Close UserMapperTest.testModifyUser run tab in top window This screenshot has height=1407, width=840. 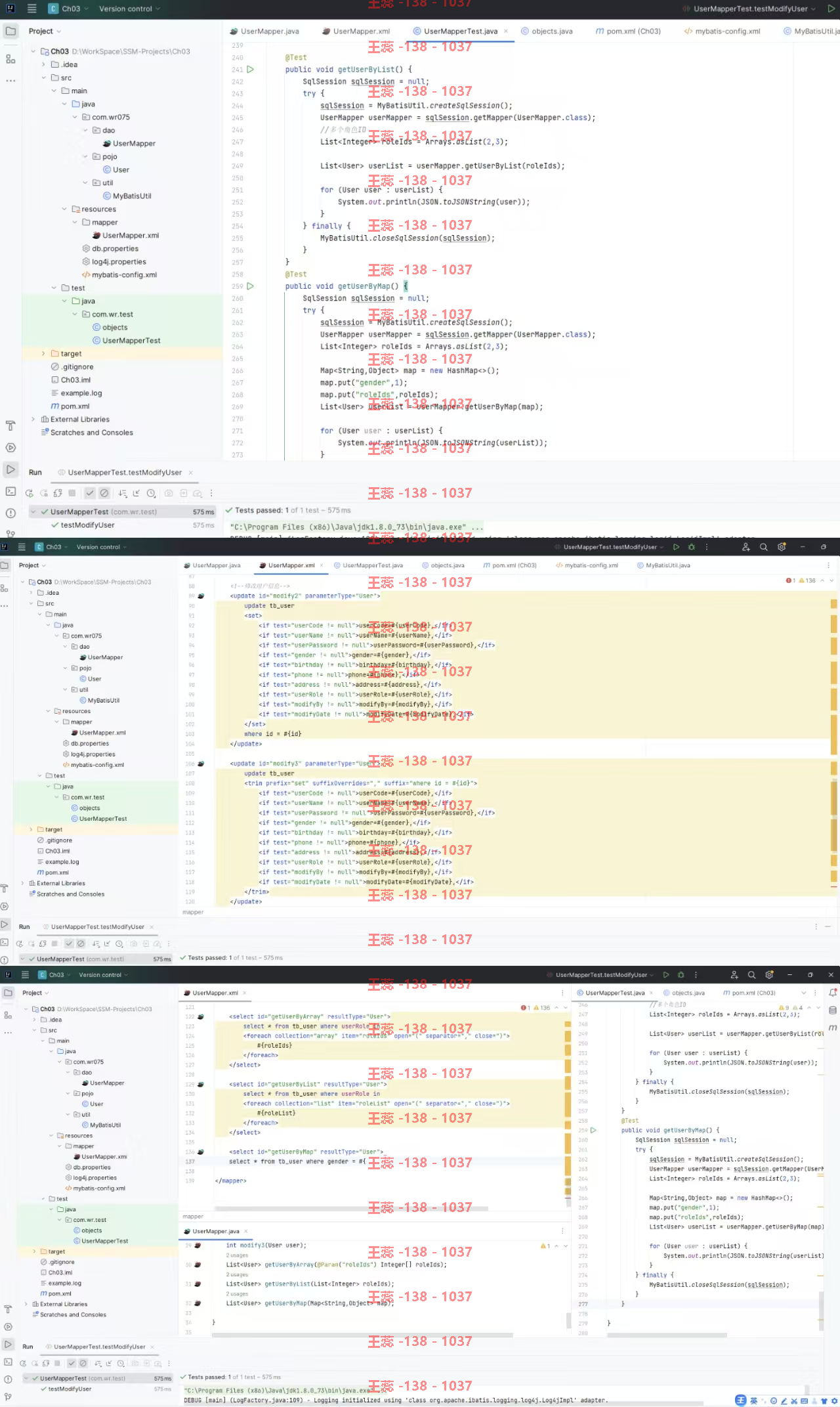tap(191, 472)
